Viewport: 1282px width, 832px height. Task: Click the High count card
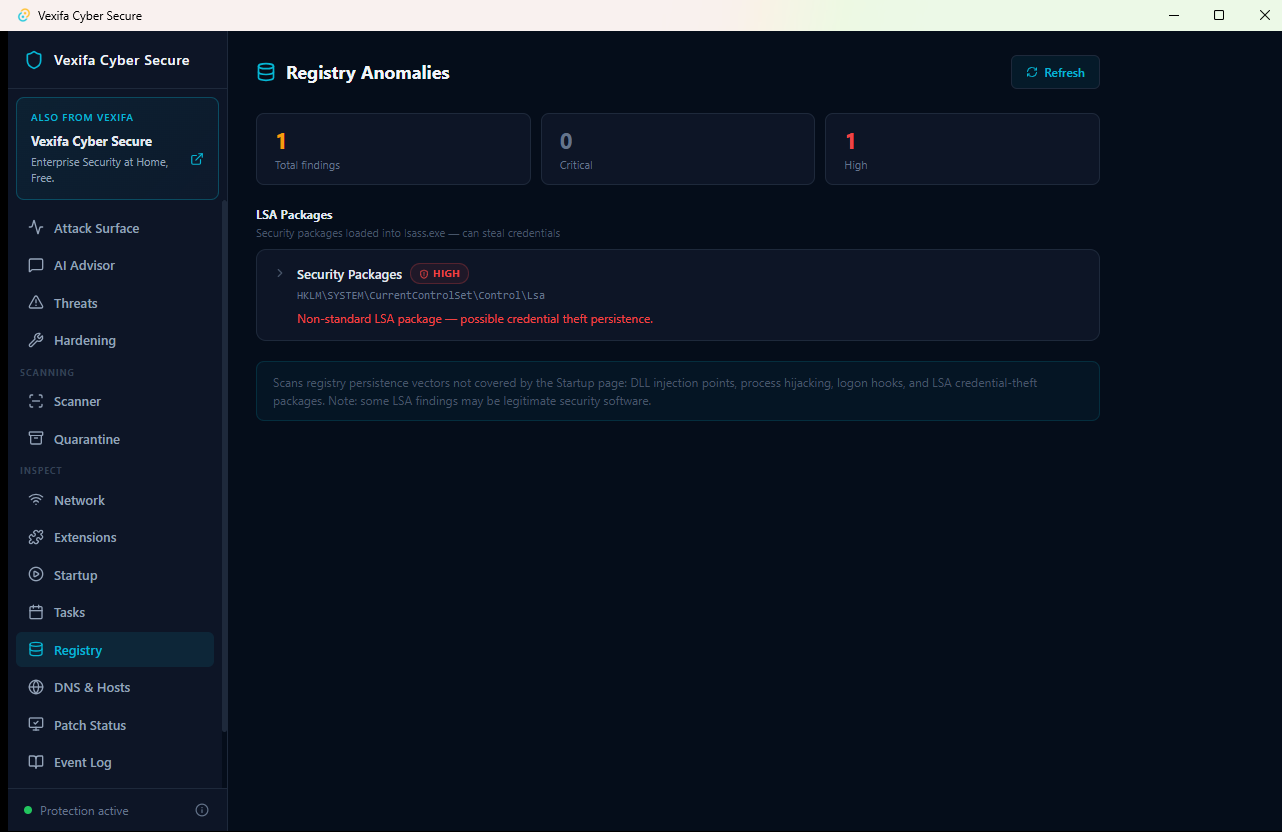click(x=962, y=149)
